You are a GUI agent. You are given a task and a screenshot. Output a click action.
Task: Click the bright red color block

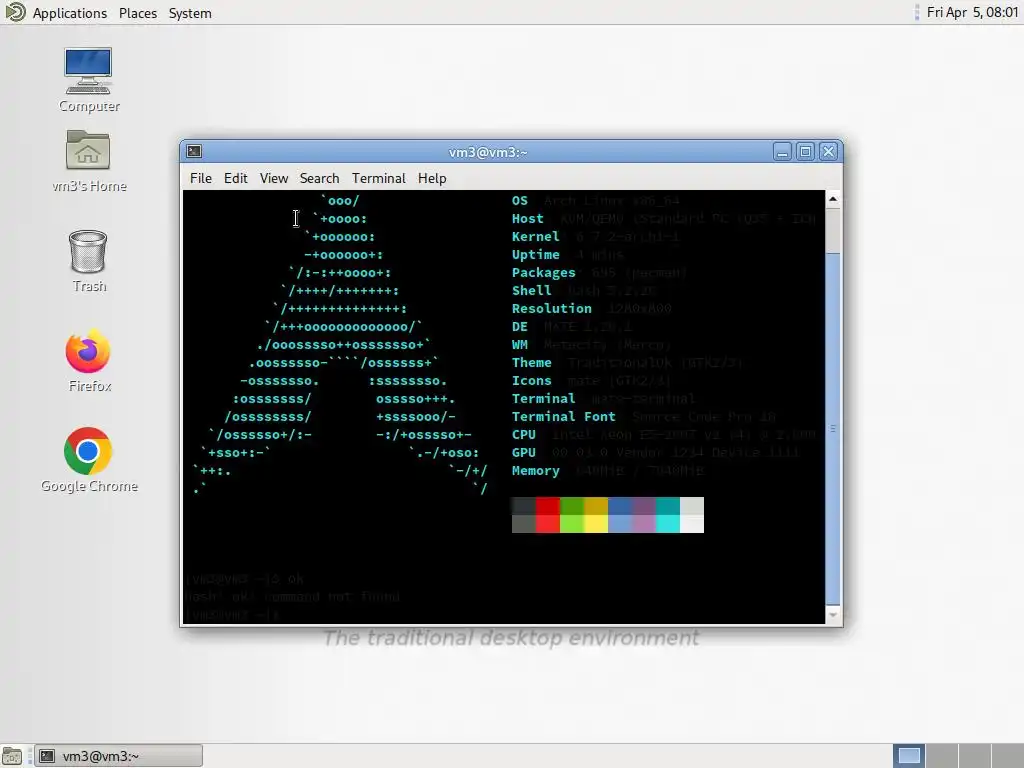547,524
